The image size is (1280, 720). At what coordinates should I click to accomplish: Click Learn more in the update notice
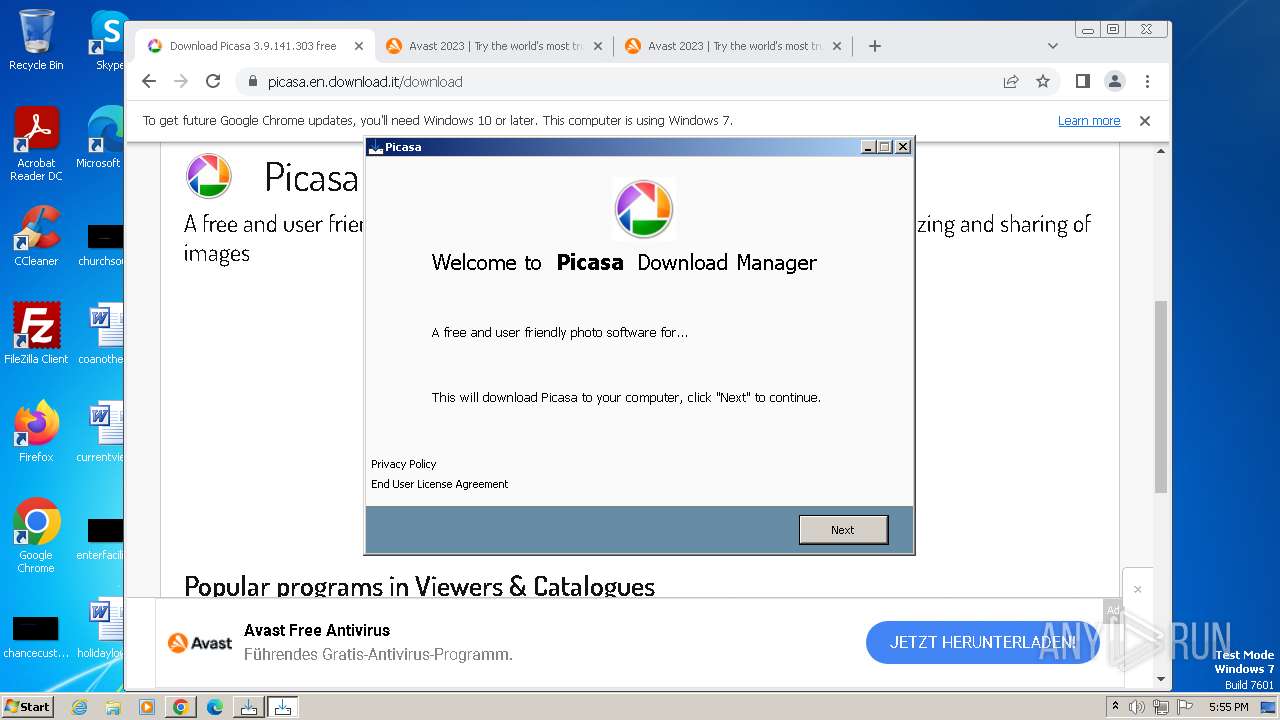1089,121
